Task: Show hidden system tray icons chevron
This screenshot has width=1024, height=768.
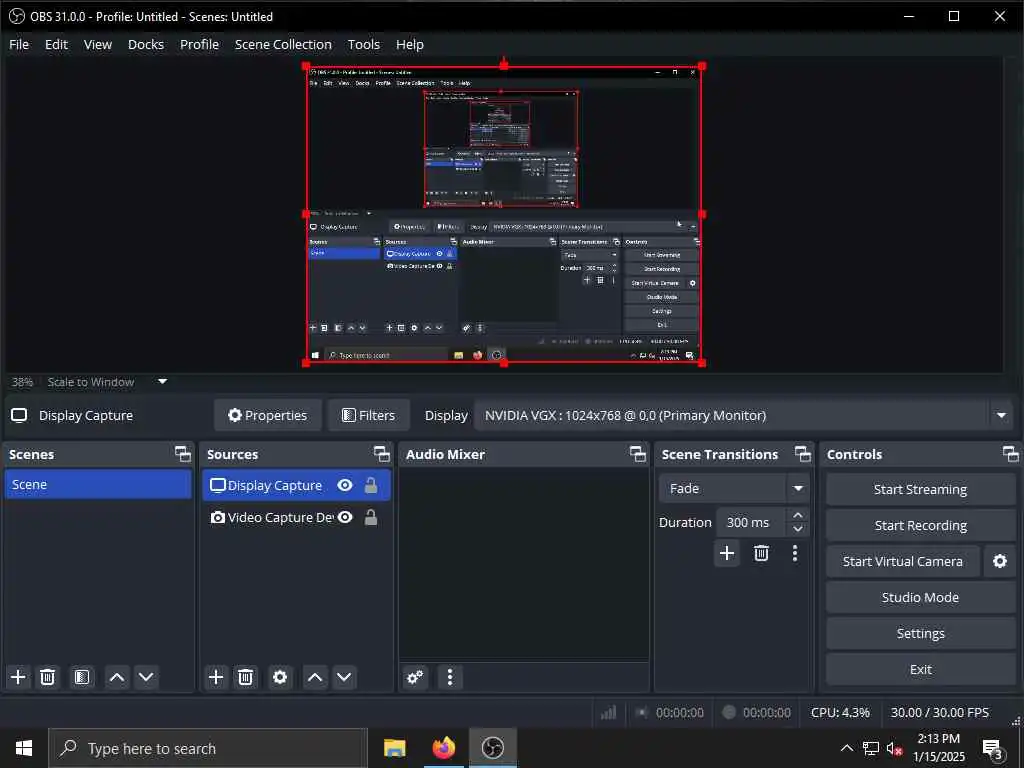Action: point(846,748)
